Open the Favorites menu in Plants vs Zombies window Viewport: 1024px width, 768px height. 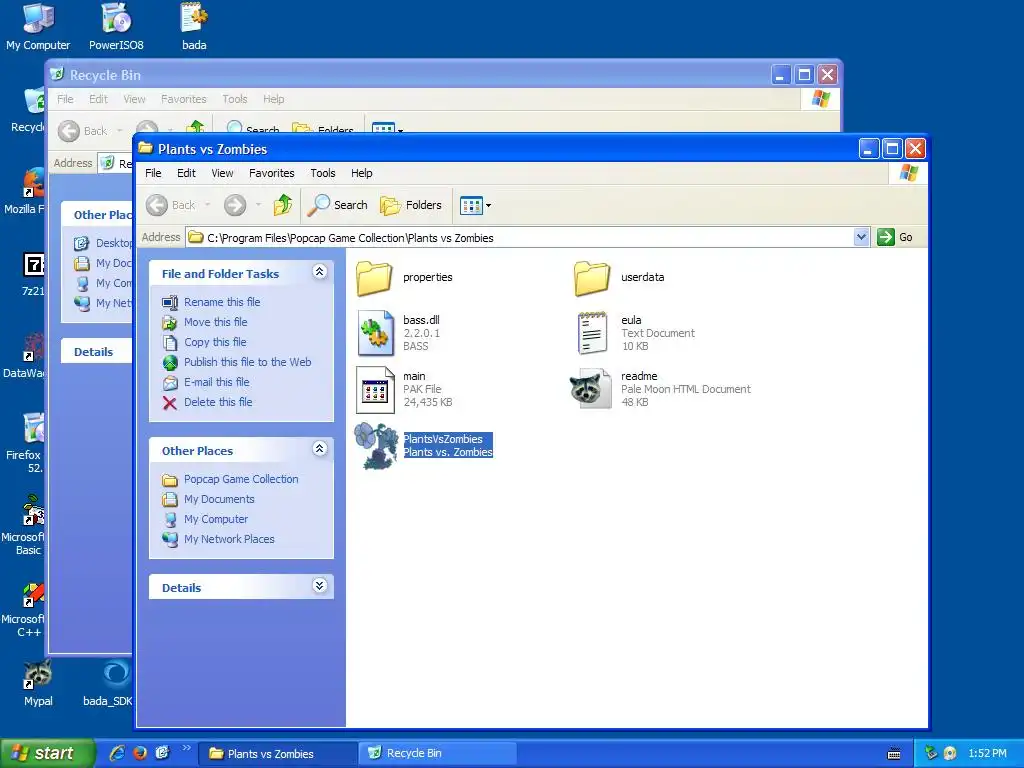click(272, 173)
